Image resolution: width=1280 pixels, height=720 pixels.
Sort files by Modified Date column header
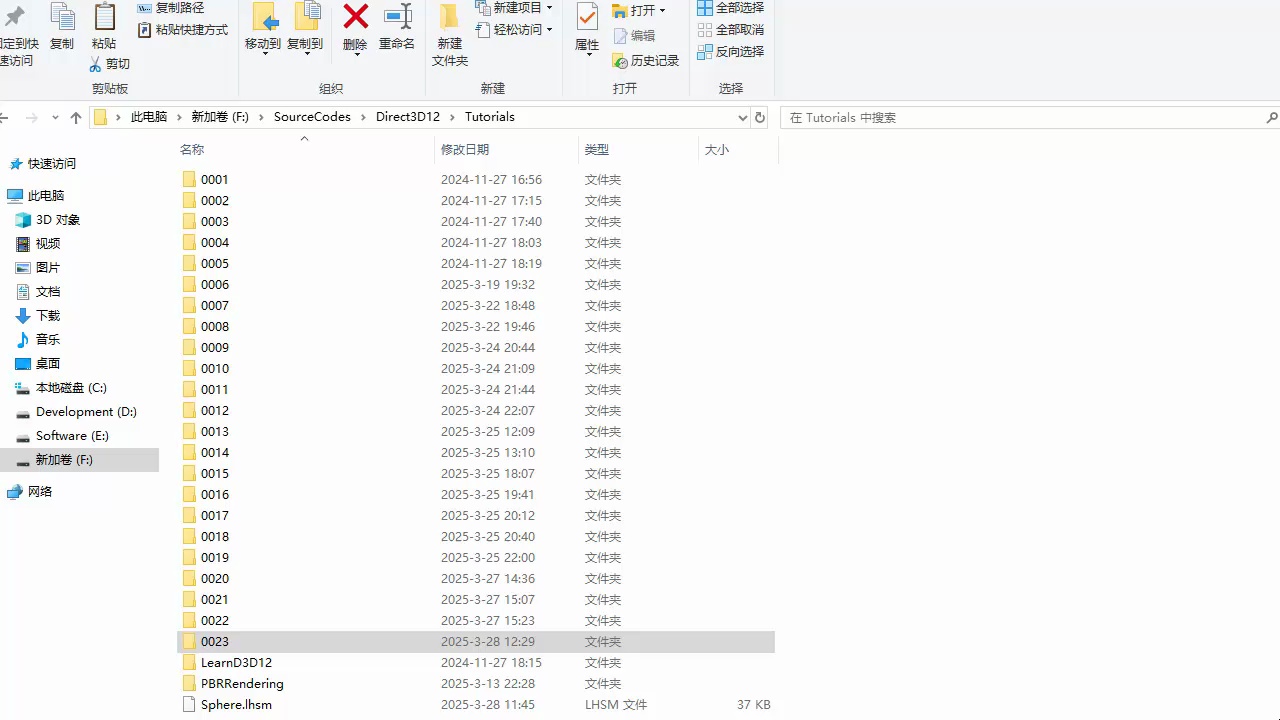pos(465,150)
